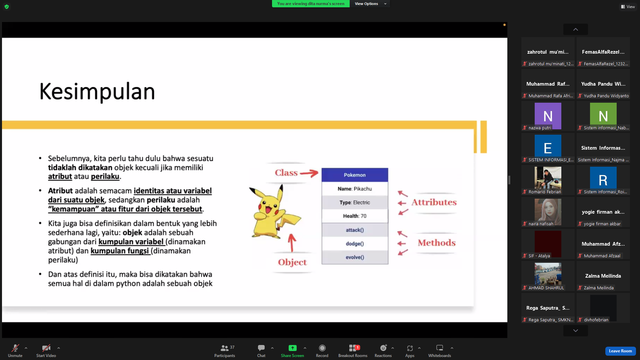This screenshot has width=640, height=360.
Task: Open the Reactions menu
Action: coord(383,350)
